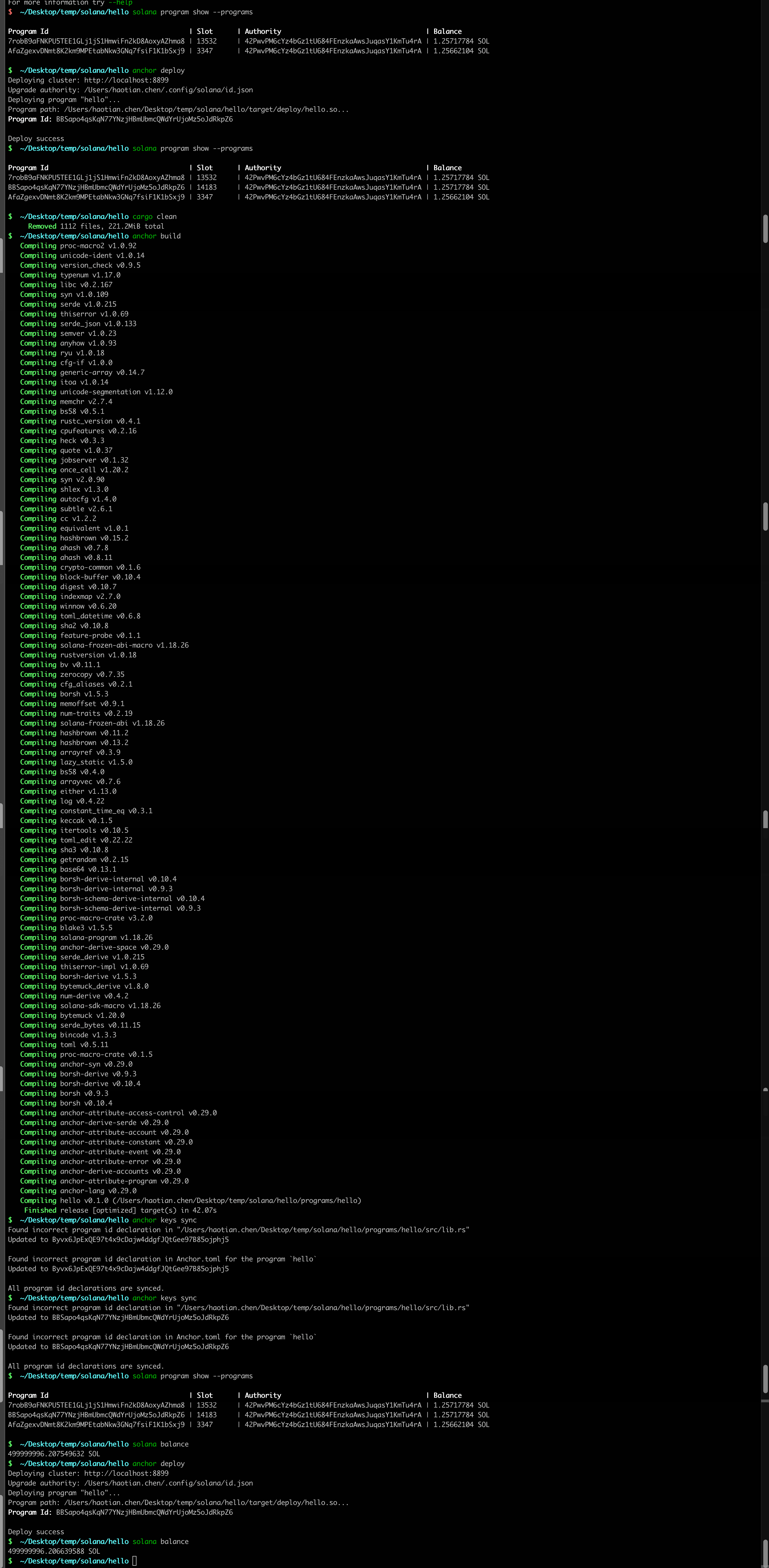
Task: Click 'Compiling sha3 v0.10.8' line
Action: pos(64,850)
